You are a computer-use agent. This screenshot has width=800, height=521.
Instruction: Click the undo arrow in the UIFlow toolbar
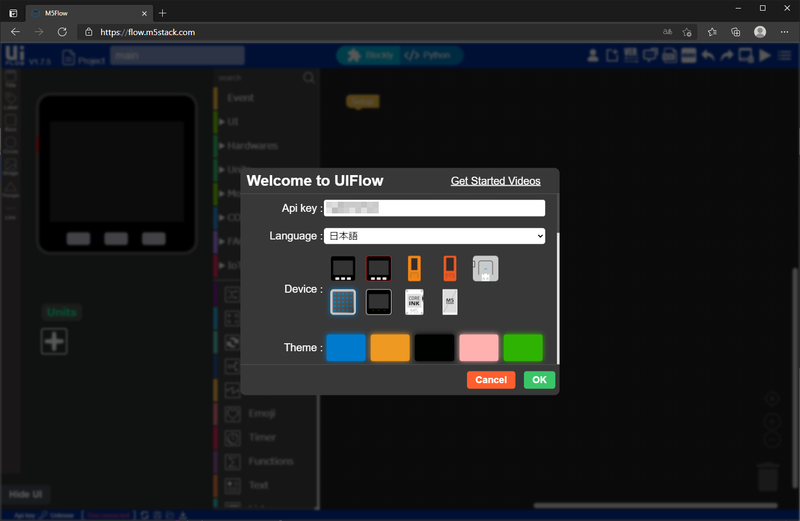[x=708, y=55]
